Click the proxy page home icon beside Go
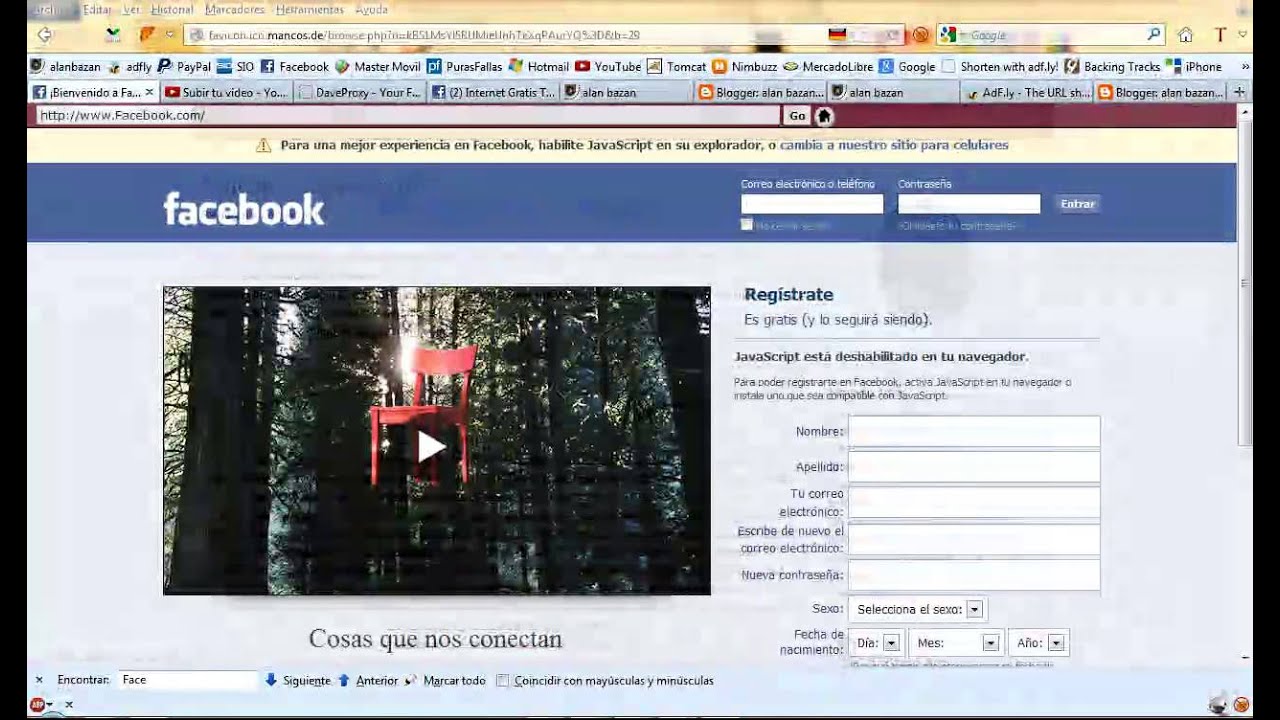1280x720 pixels. tap(824, 116)
